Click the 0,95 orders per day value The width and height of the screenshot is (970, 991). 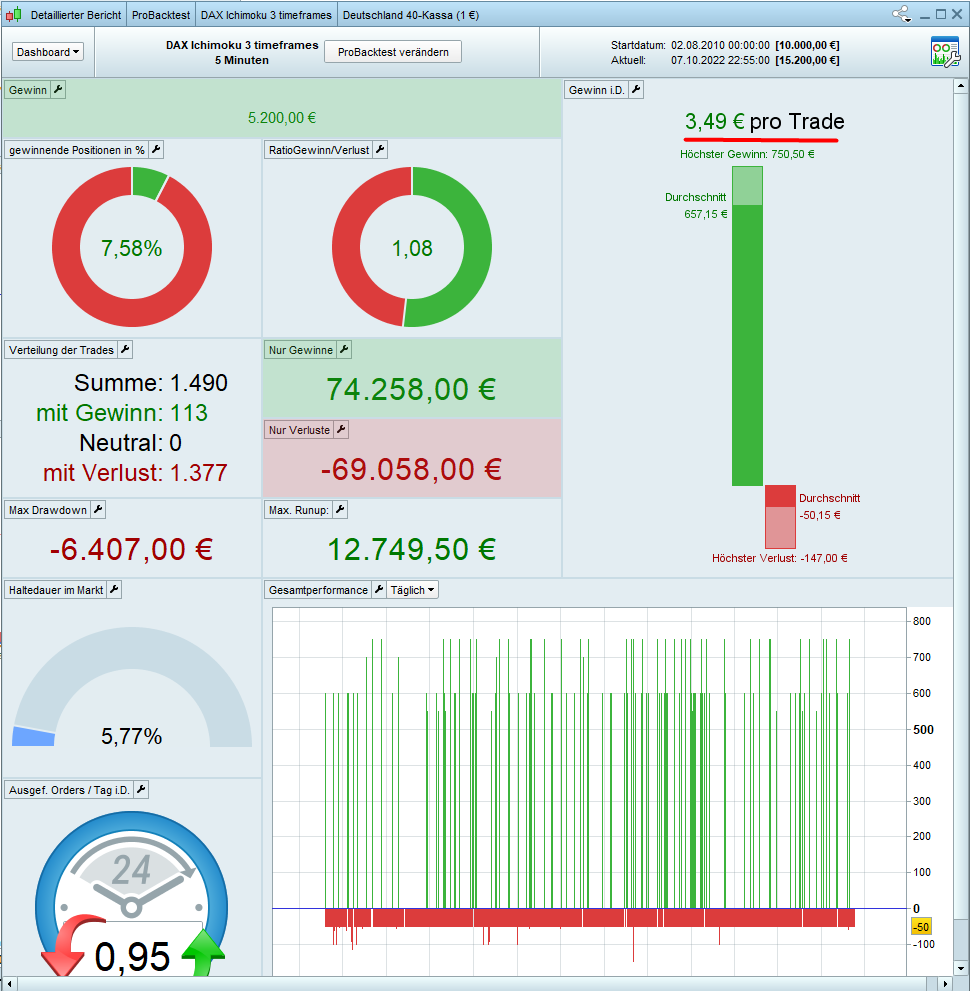132,956
